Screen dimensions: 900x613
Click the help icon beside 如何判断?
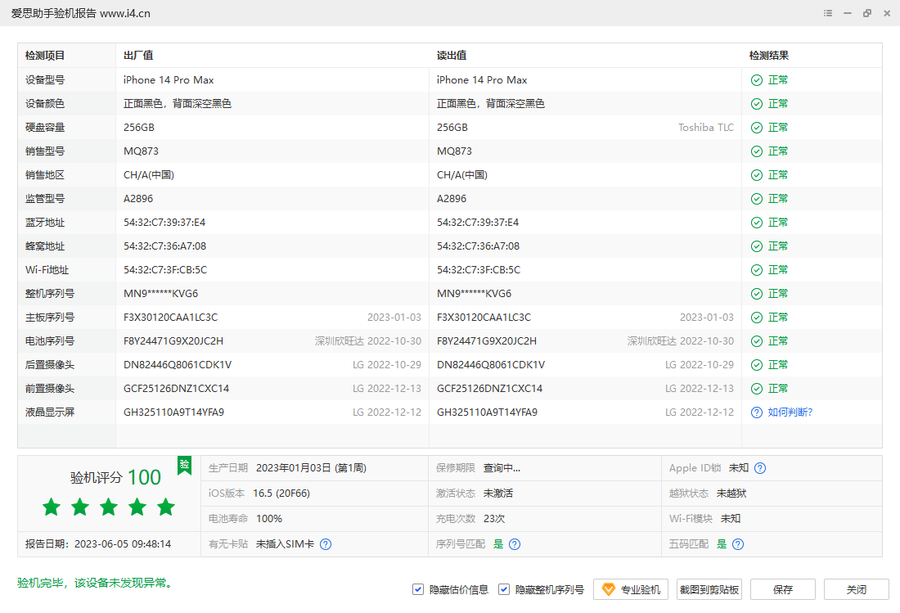click(757, 412)
